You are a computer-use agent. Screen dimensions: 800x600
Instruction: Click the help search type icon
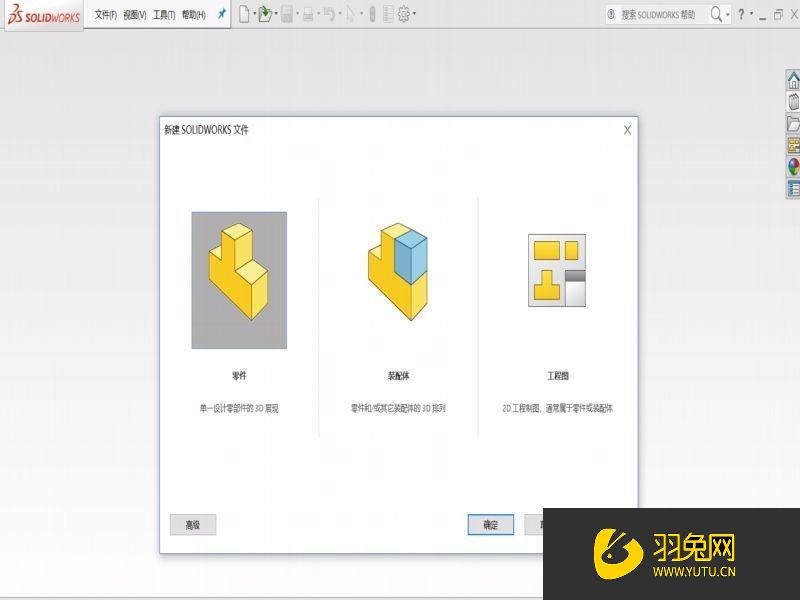pyautogui.click(x=611, y=14)
